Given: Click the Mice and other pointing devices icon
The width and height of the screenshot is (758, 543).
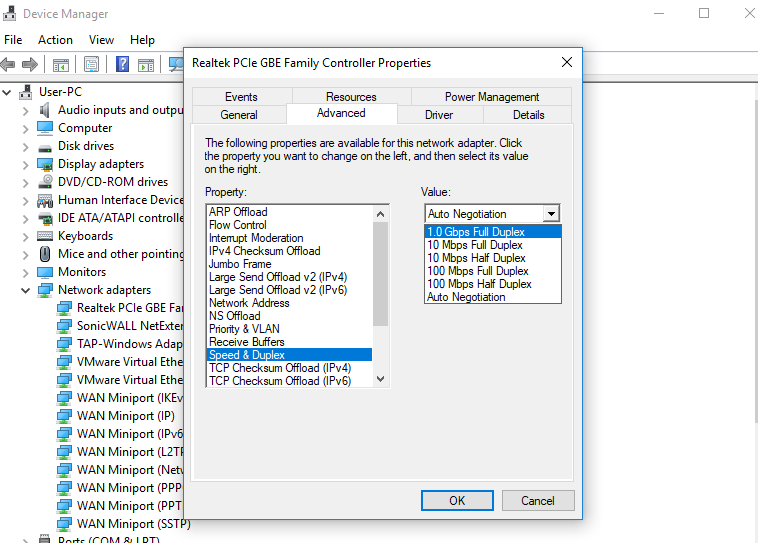Looking at the screenshot, I should 45,254.
